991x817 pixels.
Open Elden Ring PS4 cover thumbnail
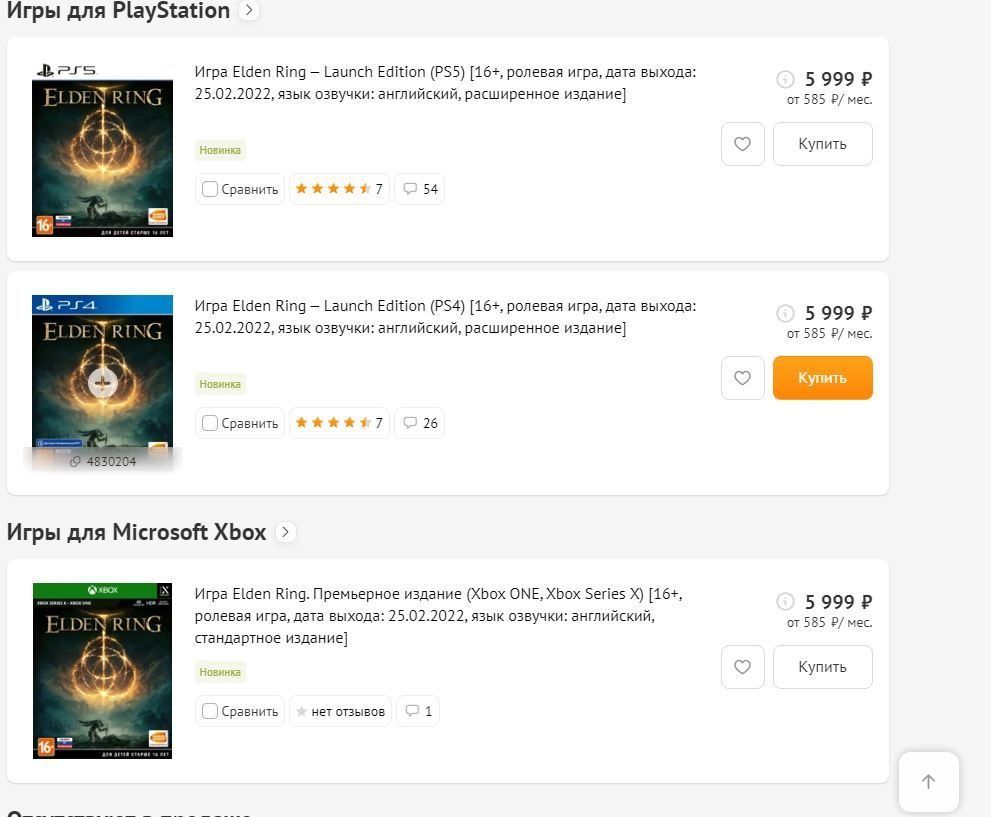pyautogui.click(x=102, y=383)
